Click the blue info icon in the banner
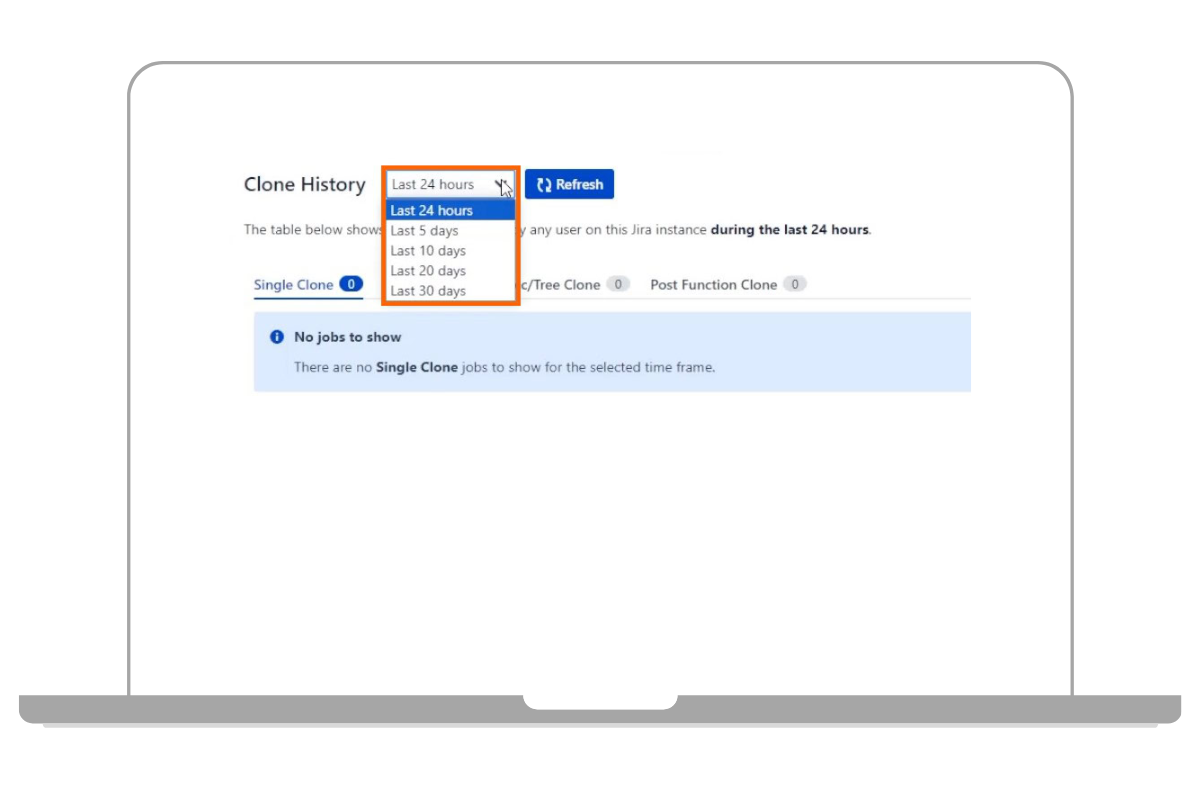1200x790 pixels. tap(277, 337)
